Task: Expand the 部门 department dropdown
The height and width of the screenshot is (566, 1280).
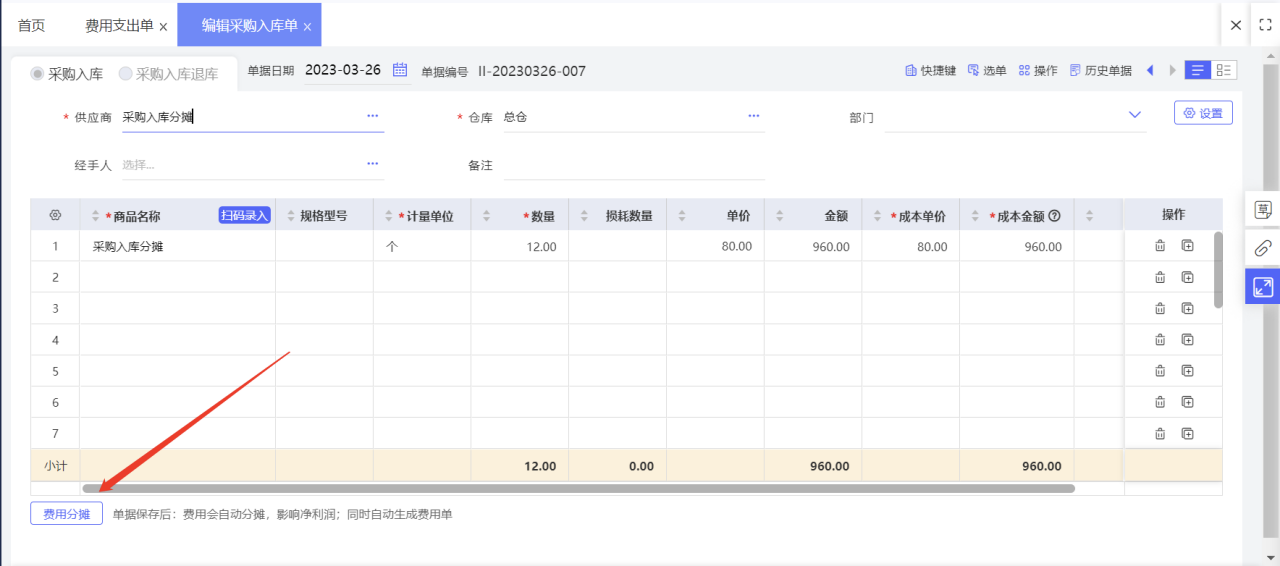Action: pyautogui.click(x=1135, y=115)
